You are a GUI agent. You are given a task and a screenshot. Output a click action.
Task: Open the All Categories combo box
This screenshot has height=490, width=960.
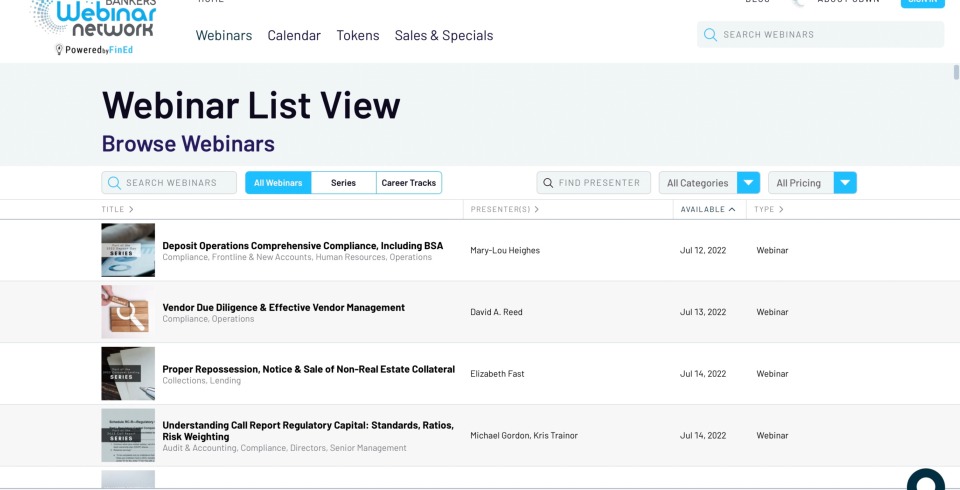pos(709,183)
